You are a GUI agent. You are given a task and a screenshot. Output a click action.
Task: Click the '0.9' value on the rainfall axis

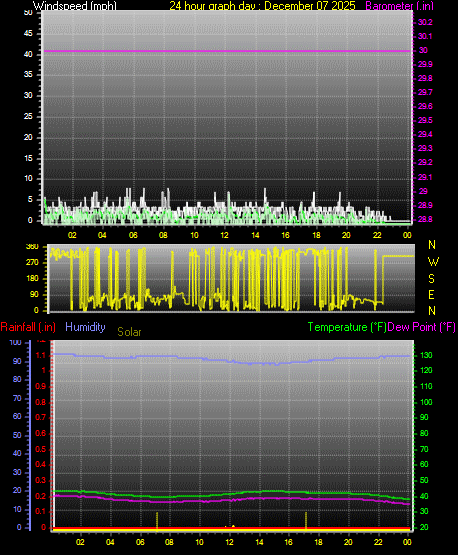coord(41,386)
